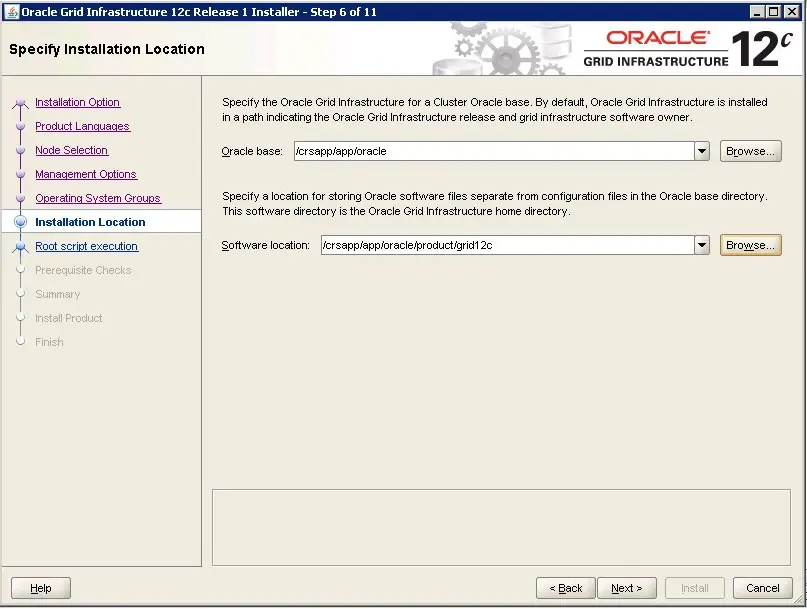
Task: Click the Product Languages step marker
Action: click(x=21, y=126)
